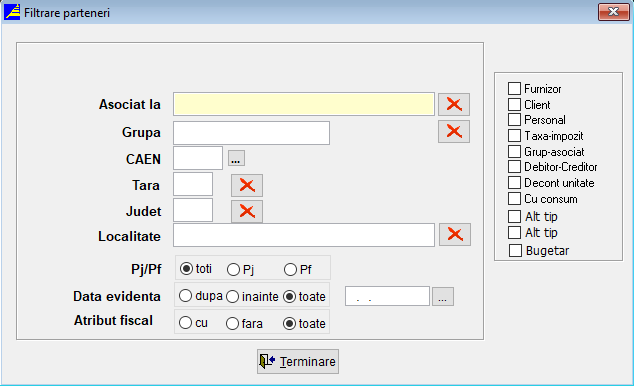Choose inainte for Data evidenta
The width and height of the screenshot is (634, 386).
(232, 297)
